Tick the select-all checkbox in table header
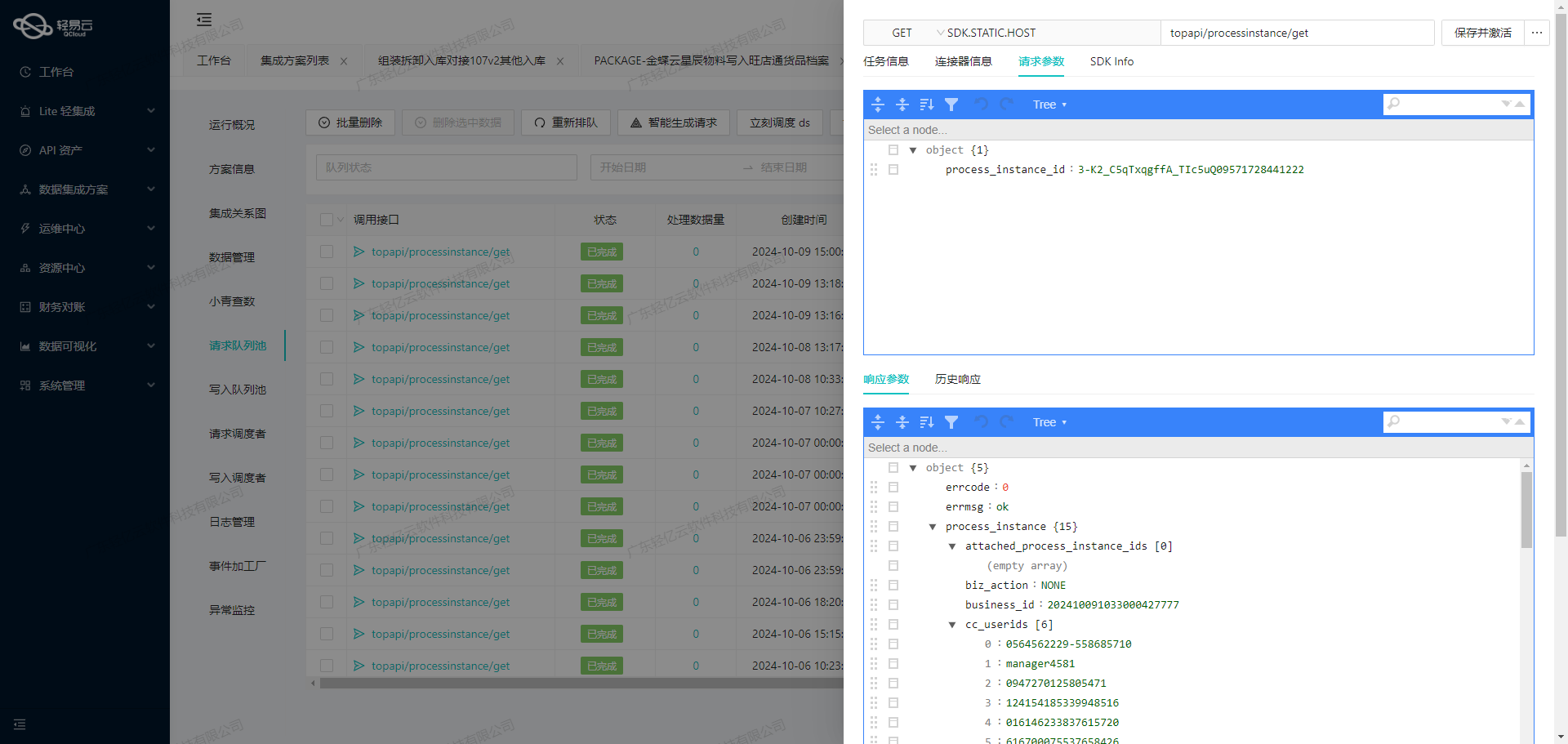 327,220
